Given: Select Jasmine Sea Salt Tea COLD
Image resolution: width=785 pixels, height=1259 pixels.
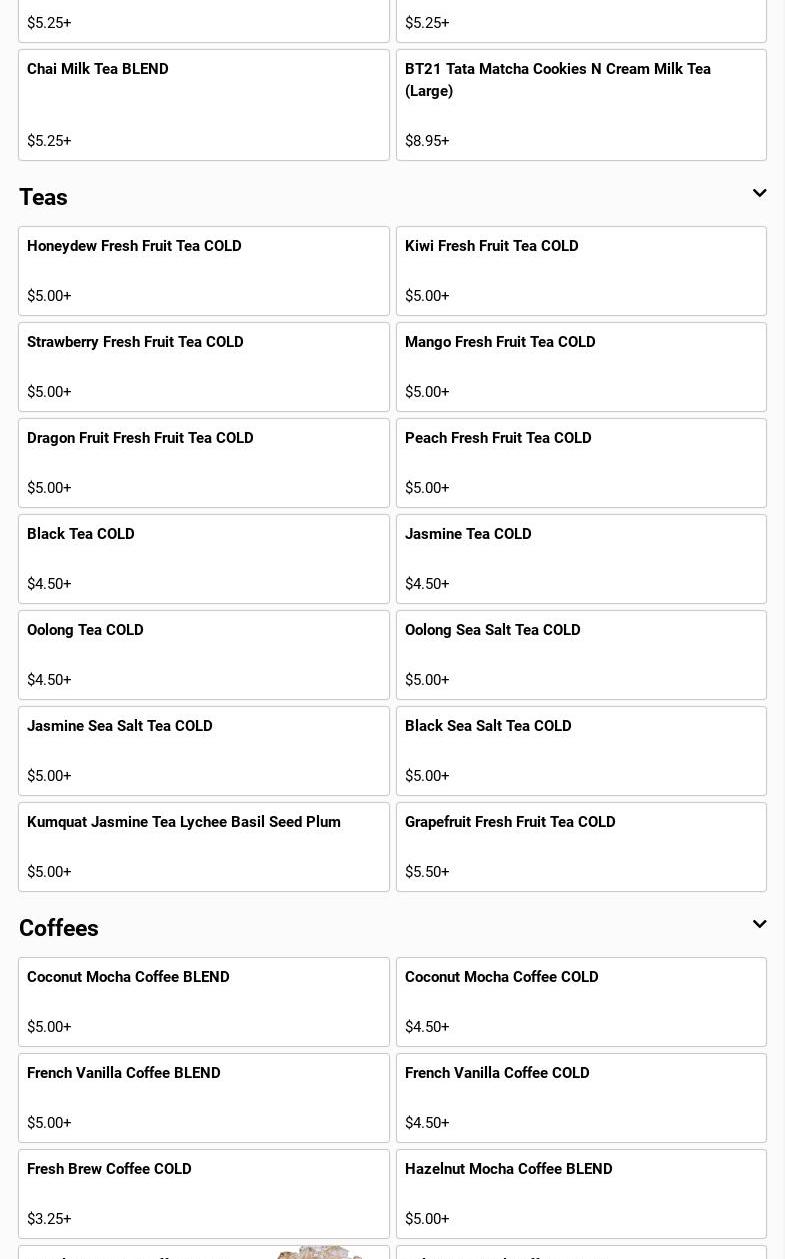Looking at the screenshot, I should [x=204, y=751].
